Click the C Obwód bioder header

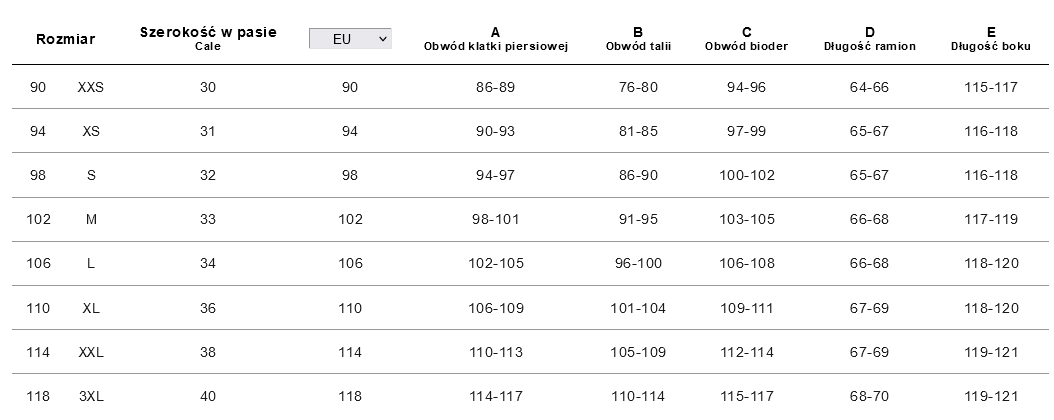coord(746,39)
